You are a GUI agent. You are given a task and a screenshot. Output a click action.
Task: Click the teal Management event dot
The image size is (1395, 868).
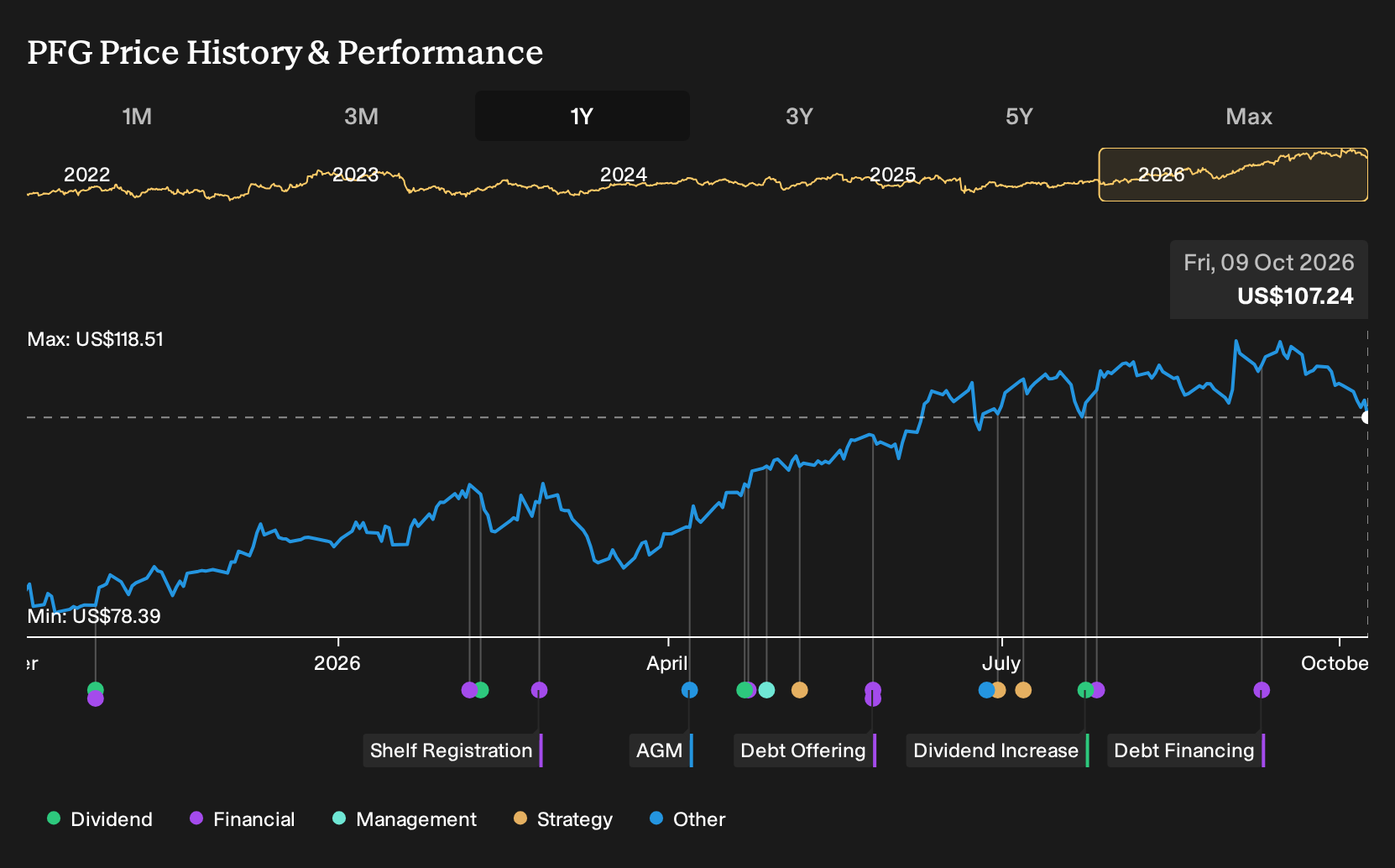pos(766,690)
